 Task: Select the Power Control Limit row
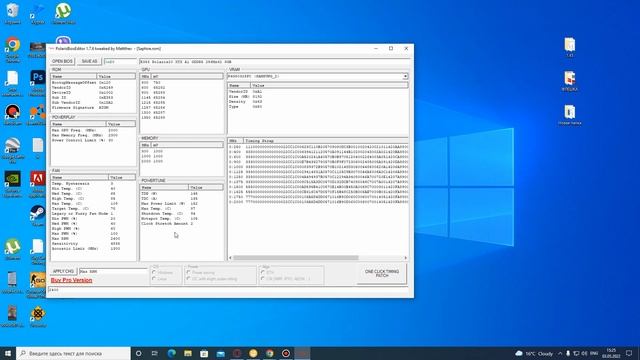(93, 140)
